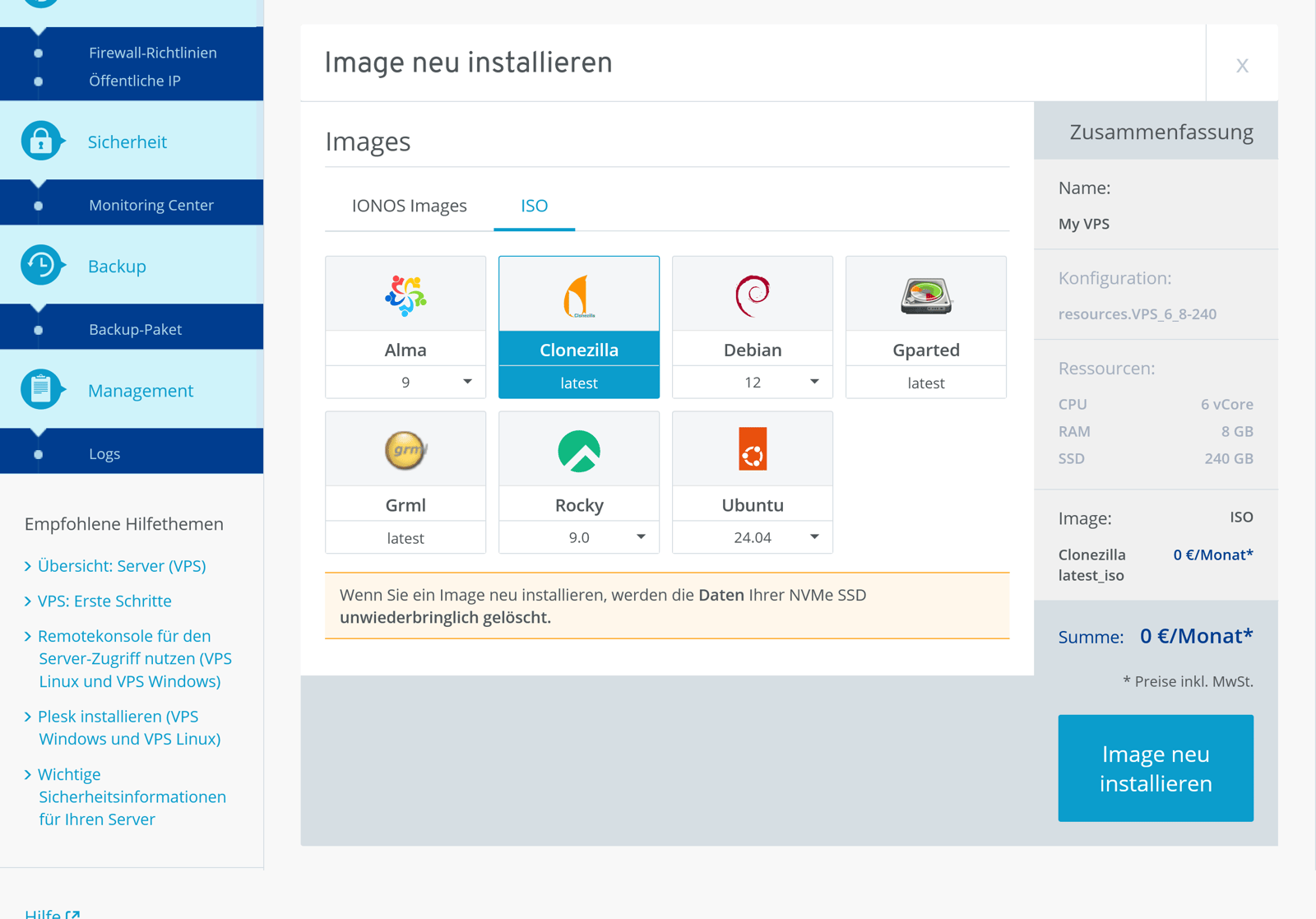Open the VPS: Erste Schritte help link

point(104,601)
